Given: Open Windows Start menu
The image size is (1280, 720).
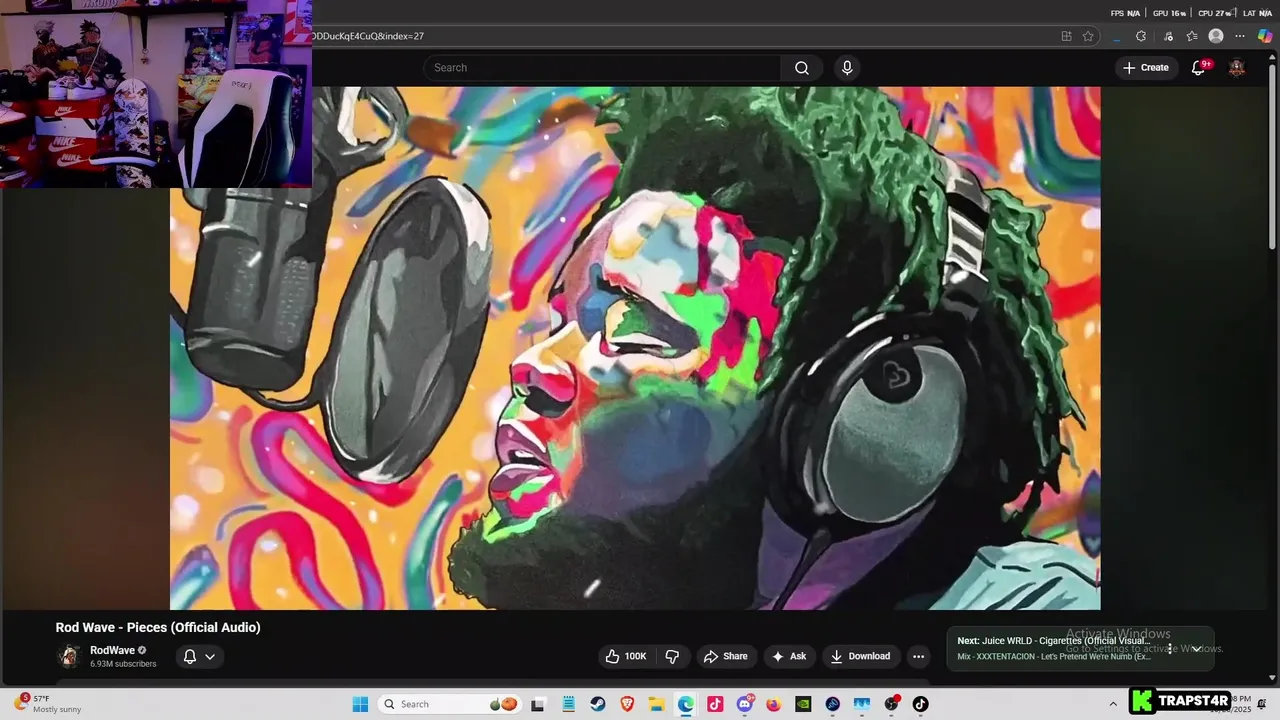Looking at the screenshot, I should [x=360, y=704].
